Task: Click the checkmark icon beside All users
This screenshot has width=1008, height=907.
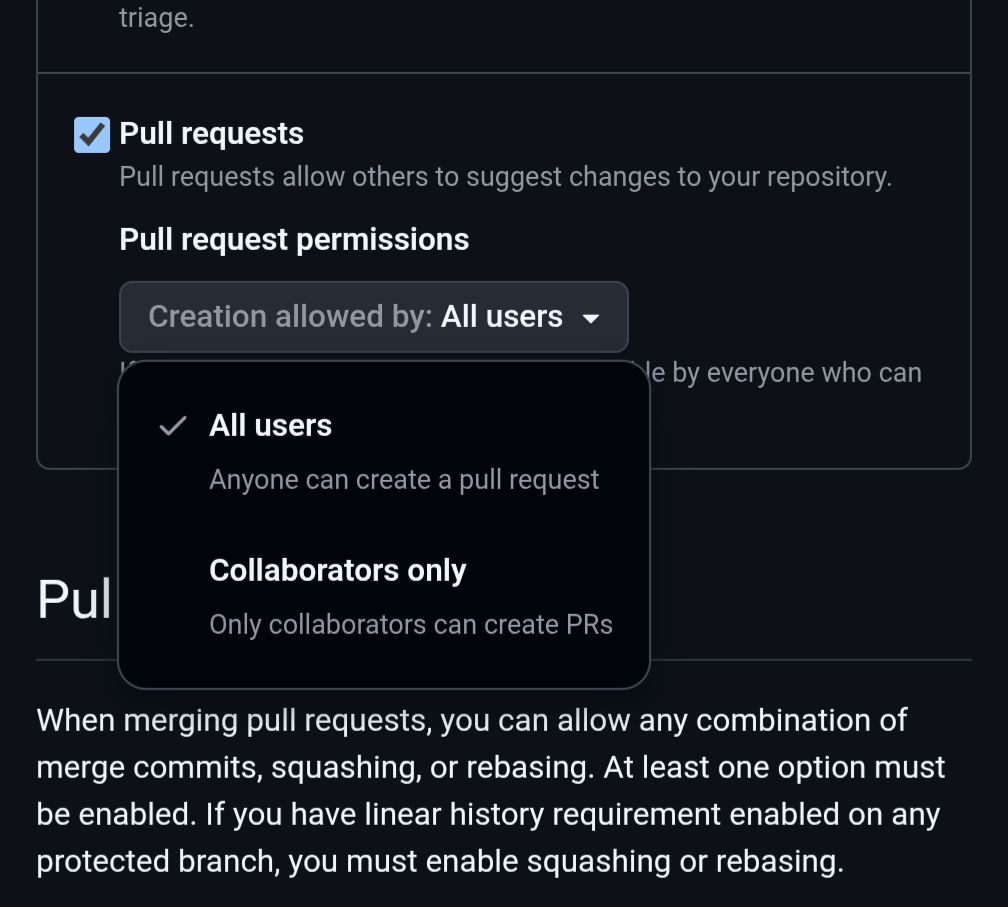Action: [x=173, y=426]
